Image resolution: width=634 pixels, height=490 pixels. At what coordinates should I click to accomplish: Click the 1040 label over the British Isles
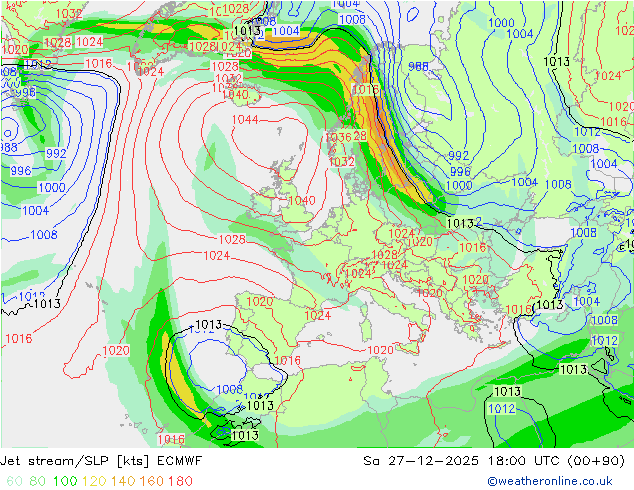[302, 201]
